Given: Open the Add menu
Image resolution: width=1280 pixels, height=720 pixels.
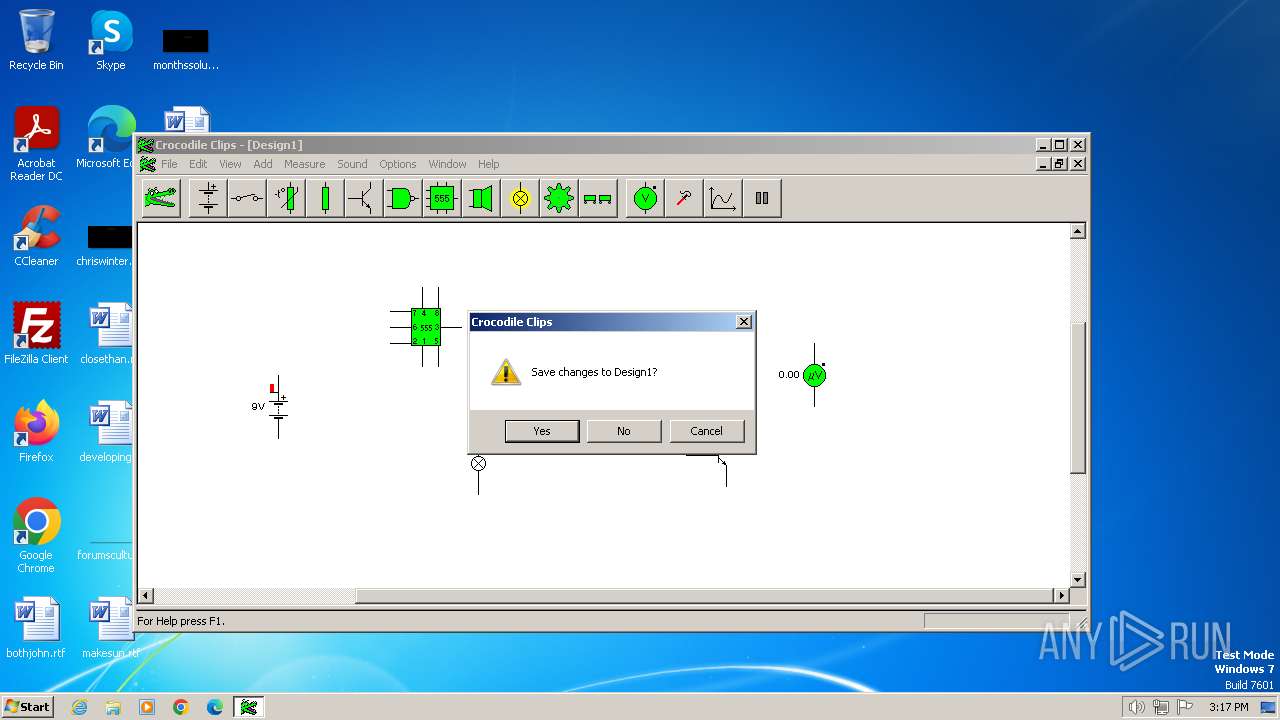Looking at the screenshot, I should (263, 164).
